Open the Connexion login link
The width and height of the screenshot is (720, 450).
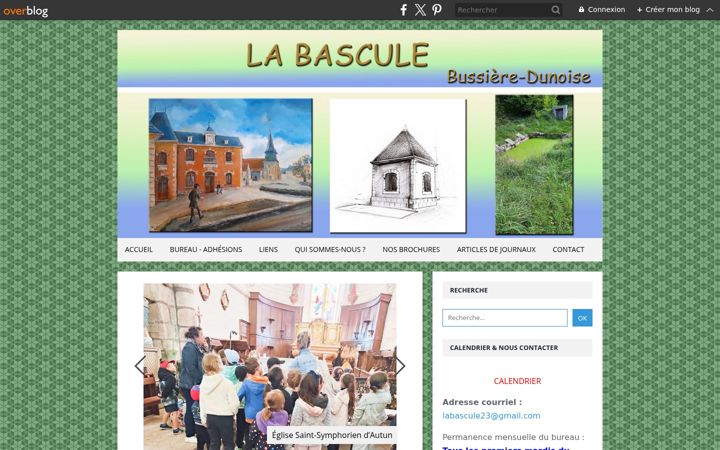point(602,9)
